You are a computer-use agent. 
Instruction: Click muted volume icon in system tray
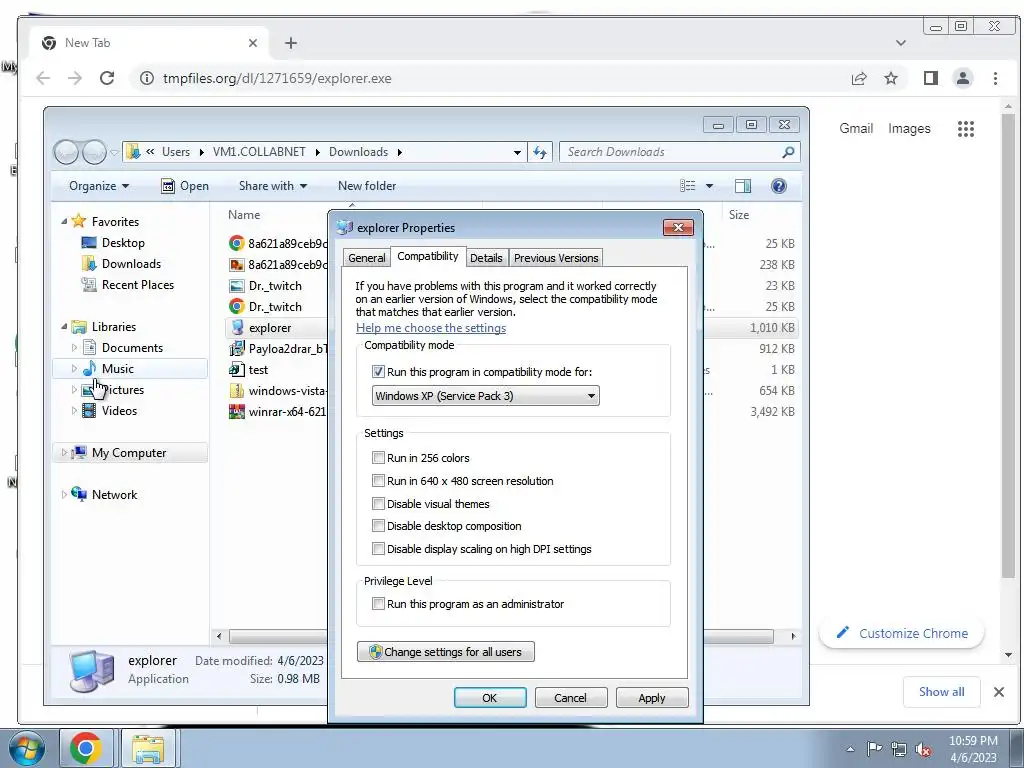click(923, 749)
